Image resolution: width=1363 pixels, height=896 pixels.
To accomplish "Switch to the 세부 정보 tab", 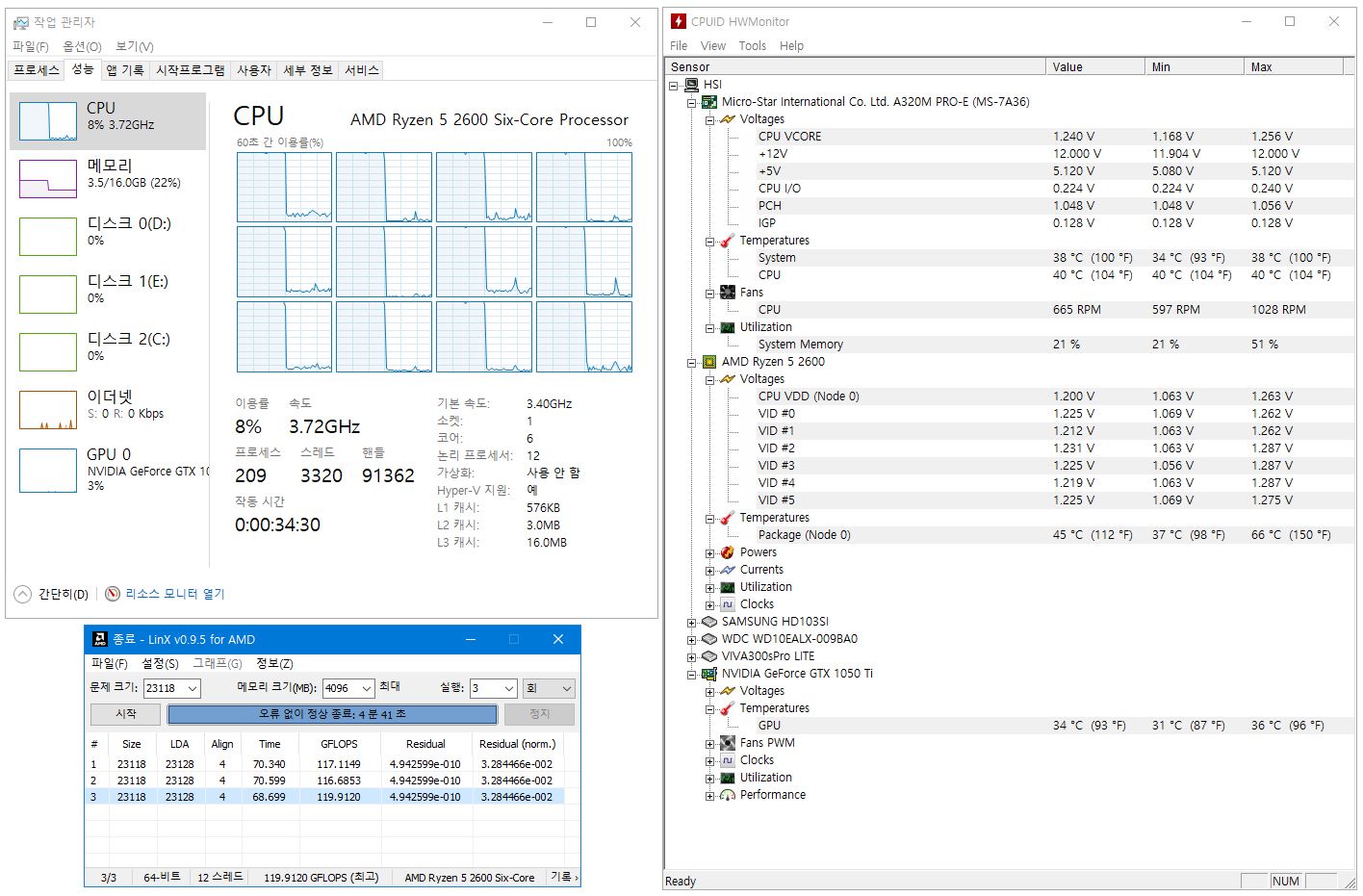I will tap(308, 70).
